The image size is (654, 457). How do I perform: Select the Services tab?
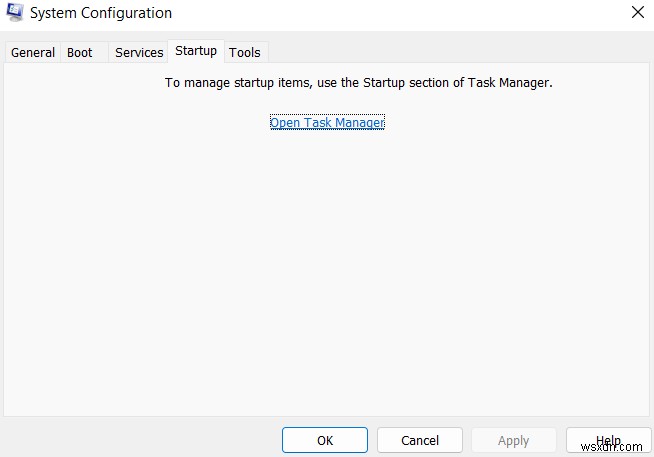coord(139,52)
